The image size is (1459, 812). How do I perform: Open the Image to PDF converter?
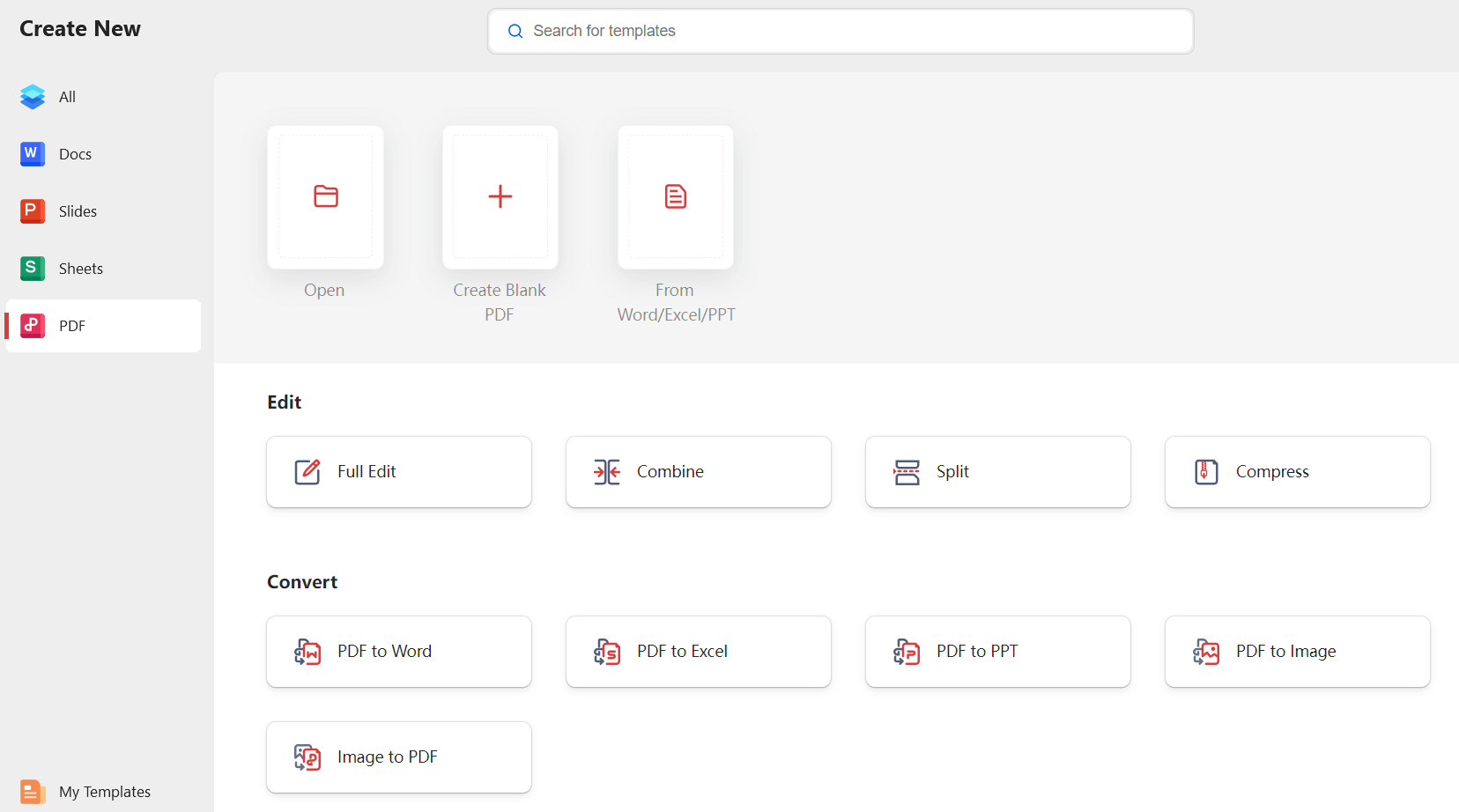(x=398, y=757)
